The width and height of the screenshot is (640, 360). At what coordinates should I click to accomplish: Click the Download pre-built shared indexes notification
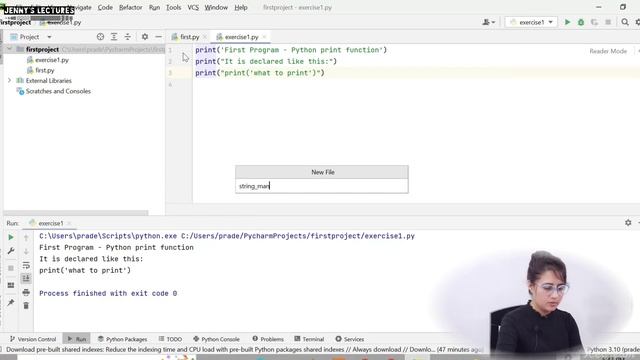[x=244, y=349]
